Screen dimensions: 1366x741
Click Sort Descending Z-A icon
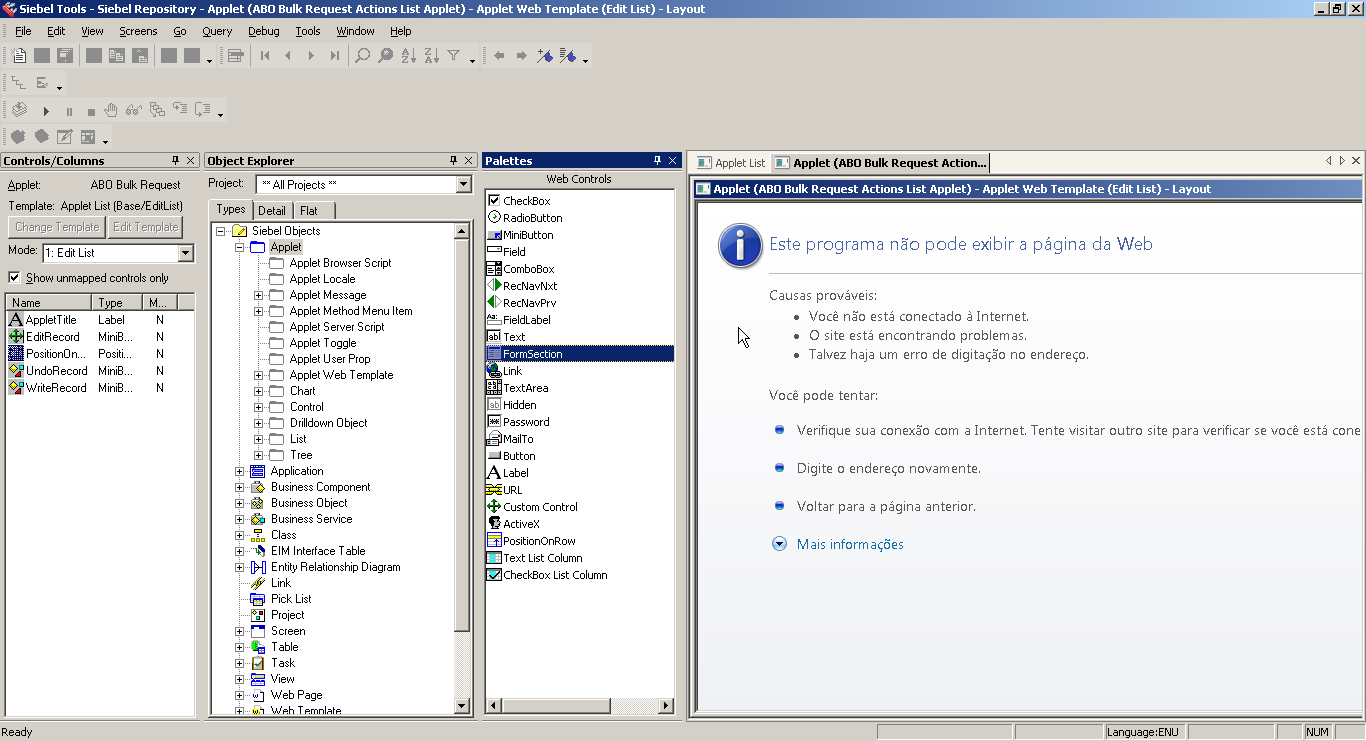431,56
